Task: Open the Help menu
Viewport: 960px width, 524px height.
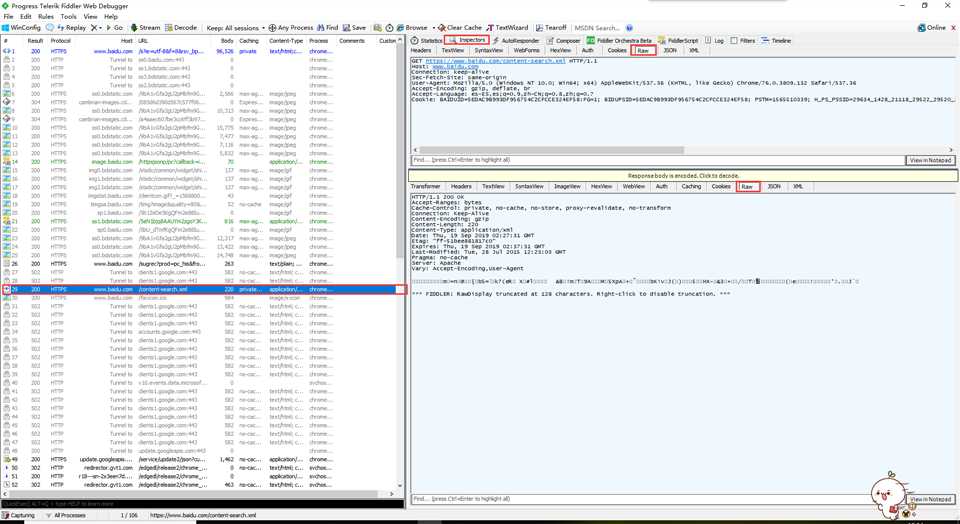Action: (x=111, y=17)
